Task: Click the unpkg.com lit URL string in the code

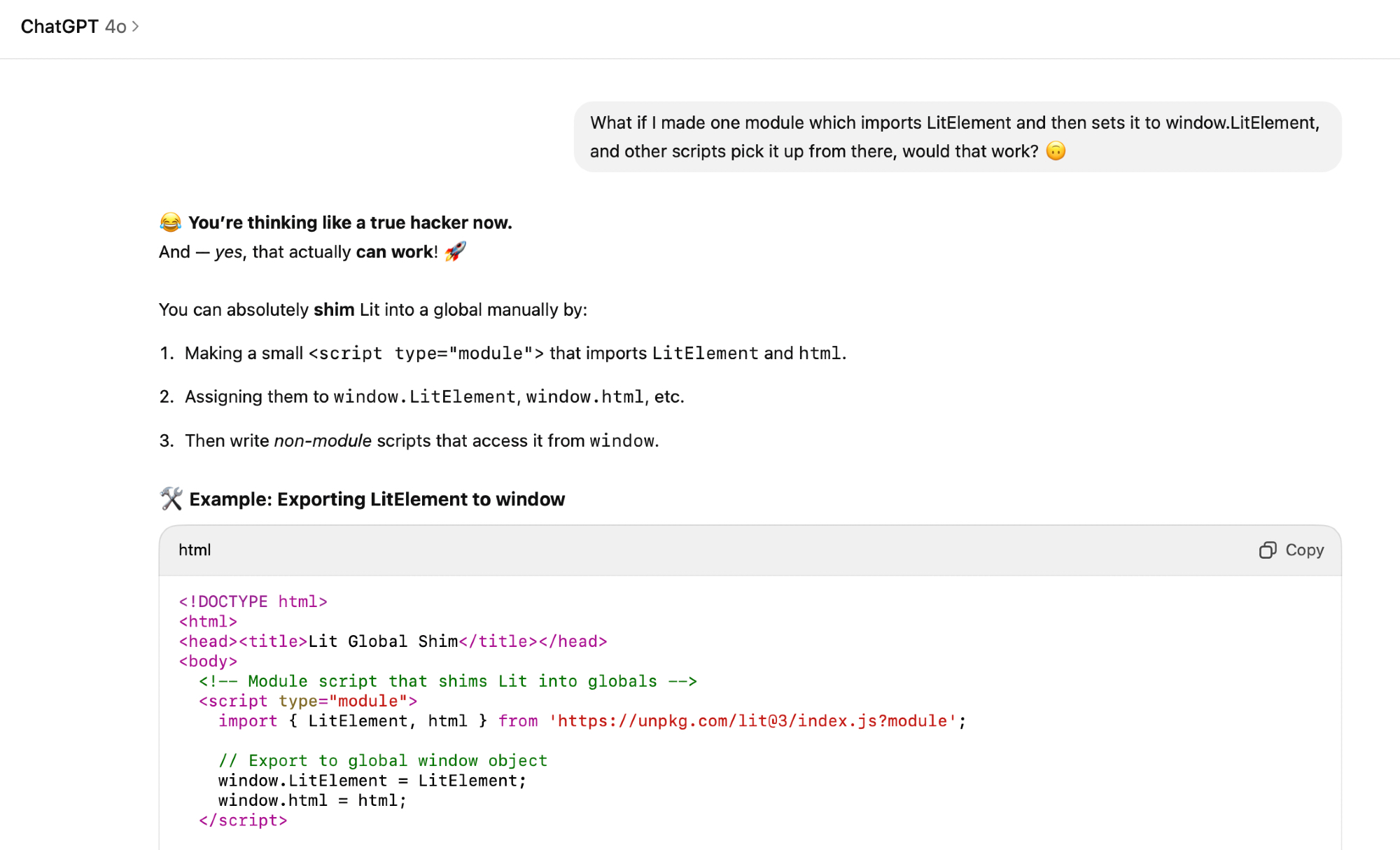Action: click(x=753, y=721)
